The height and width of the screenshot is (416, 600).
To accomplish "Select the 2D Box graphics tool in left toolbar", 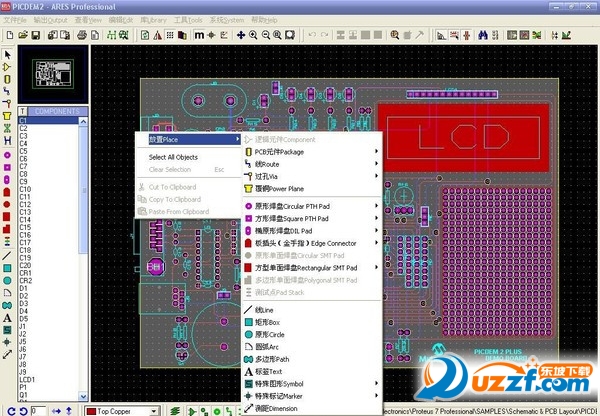I will pos(7,268).
